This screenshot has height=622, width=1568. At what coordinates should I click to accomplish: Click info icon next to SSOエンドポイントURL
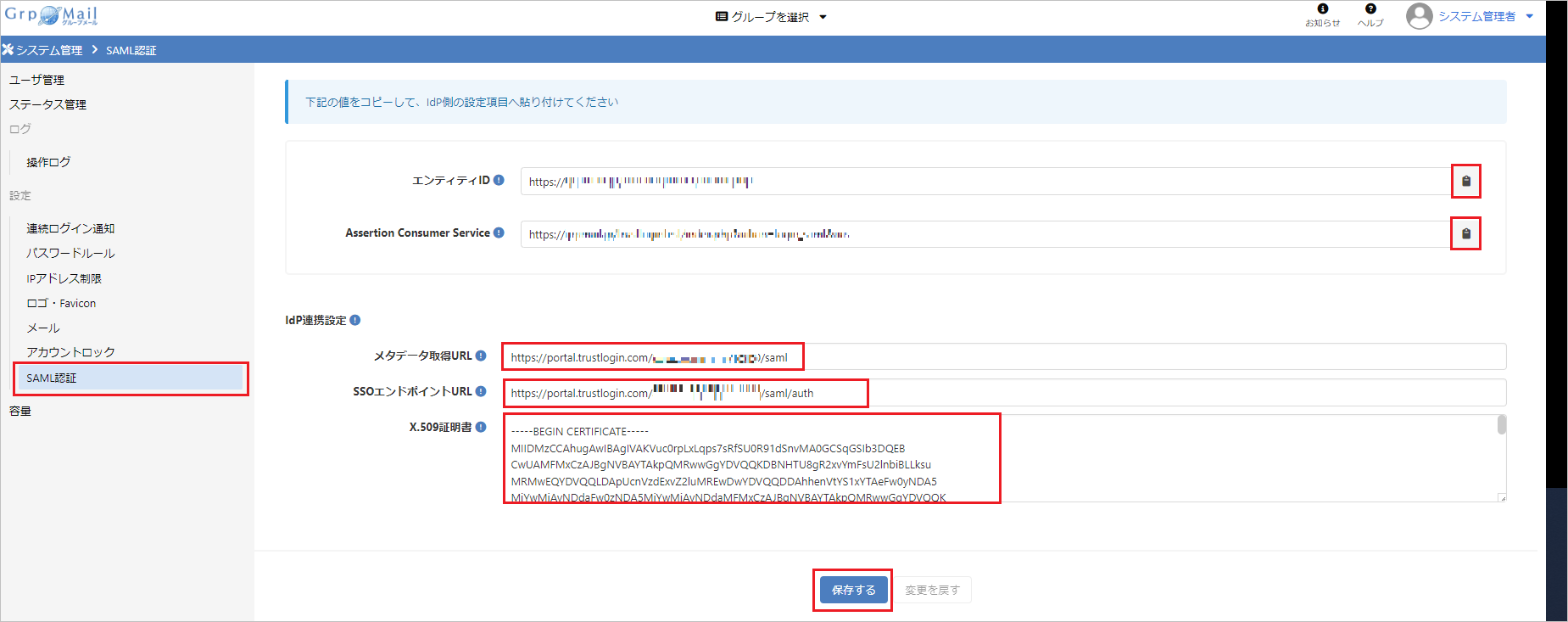point(481,391)
